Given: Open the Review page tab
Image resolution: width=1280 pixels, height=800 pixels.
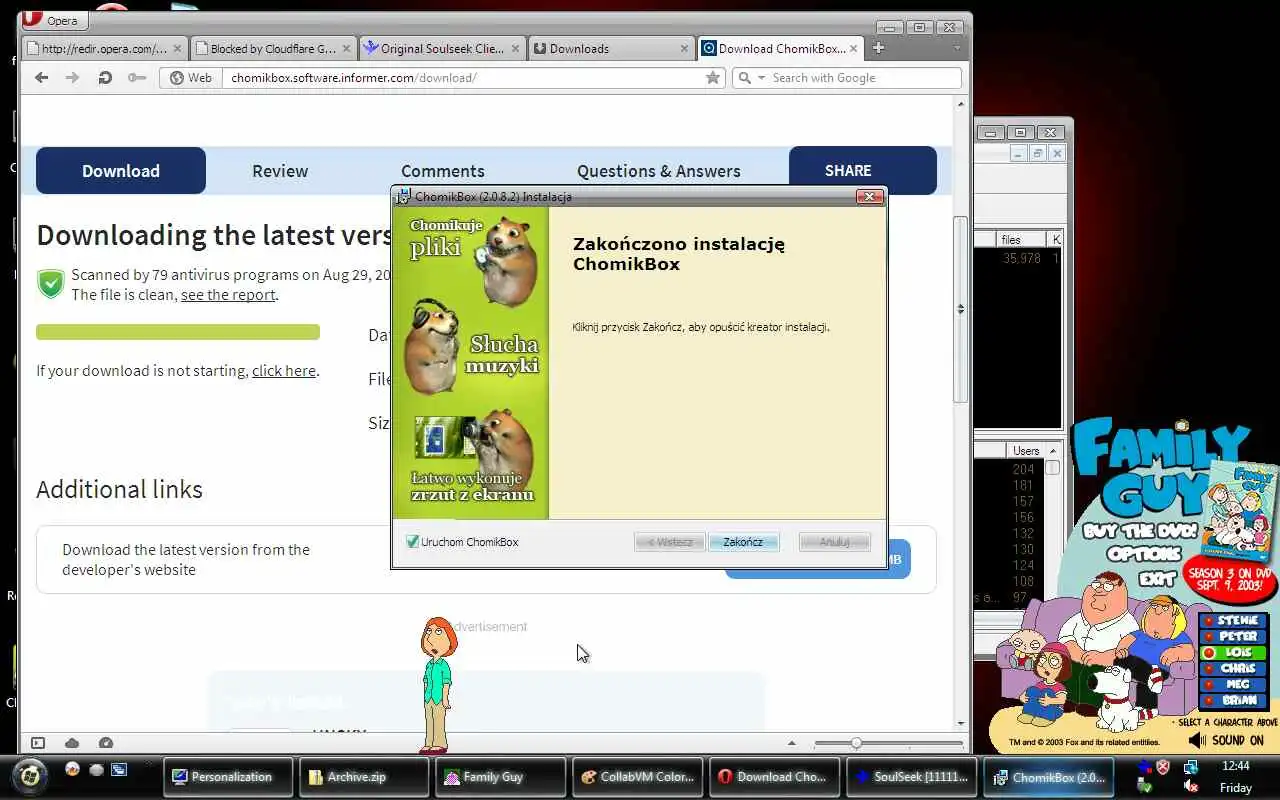Looking at the screenshot, I should coord(280,171).
